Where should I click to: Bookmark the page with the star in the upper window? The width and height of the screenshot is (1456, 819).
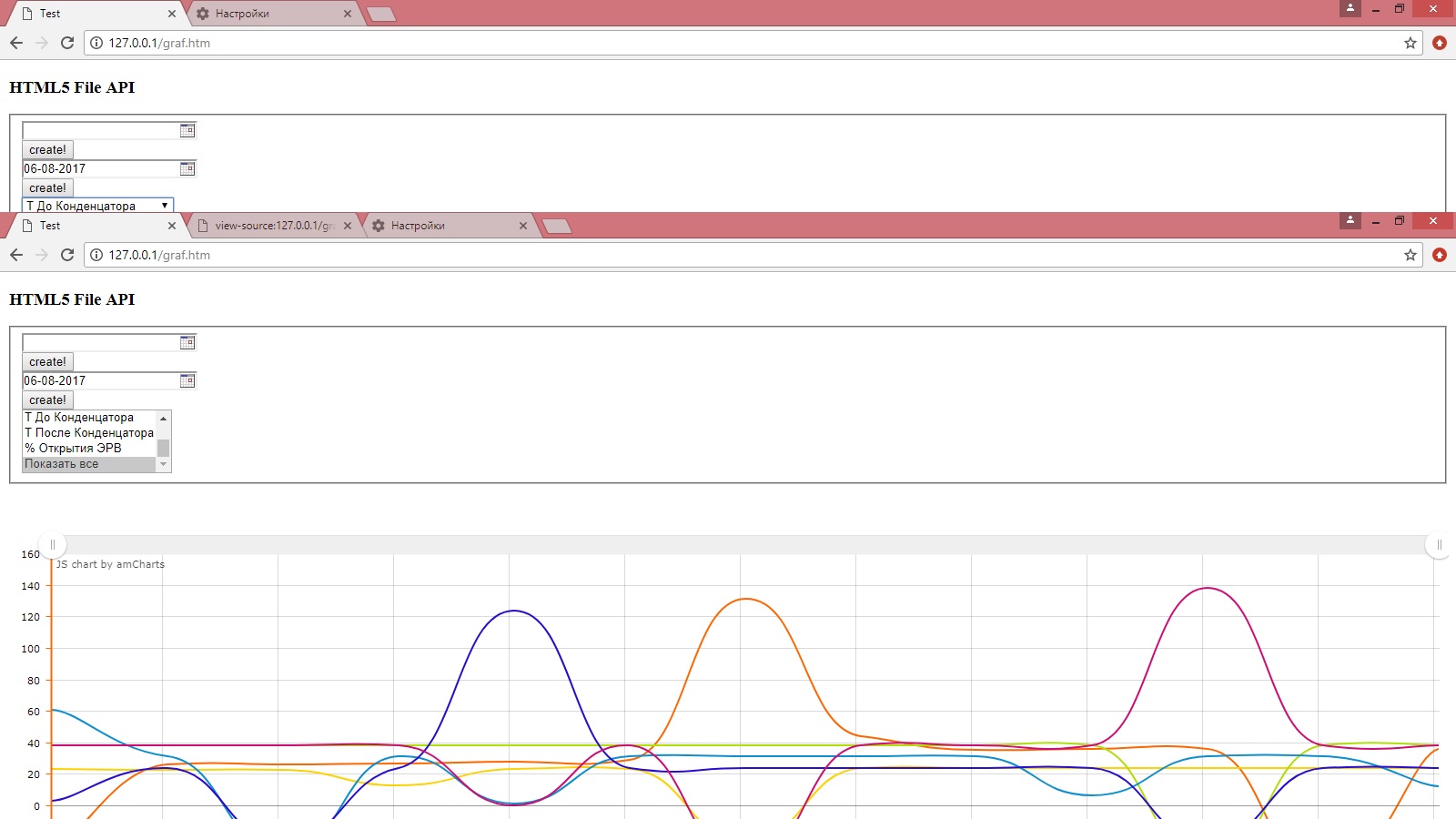click(1410, 43)
